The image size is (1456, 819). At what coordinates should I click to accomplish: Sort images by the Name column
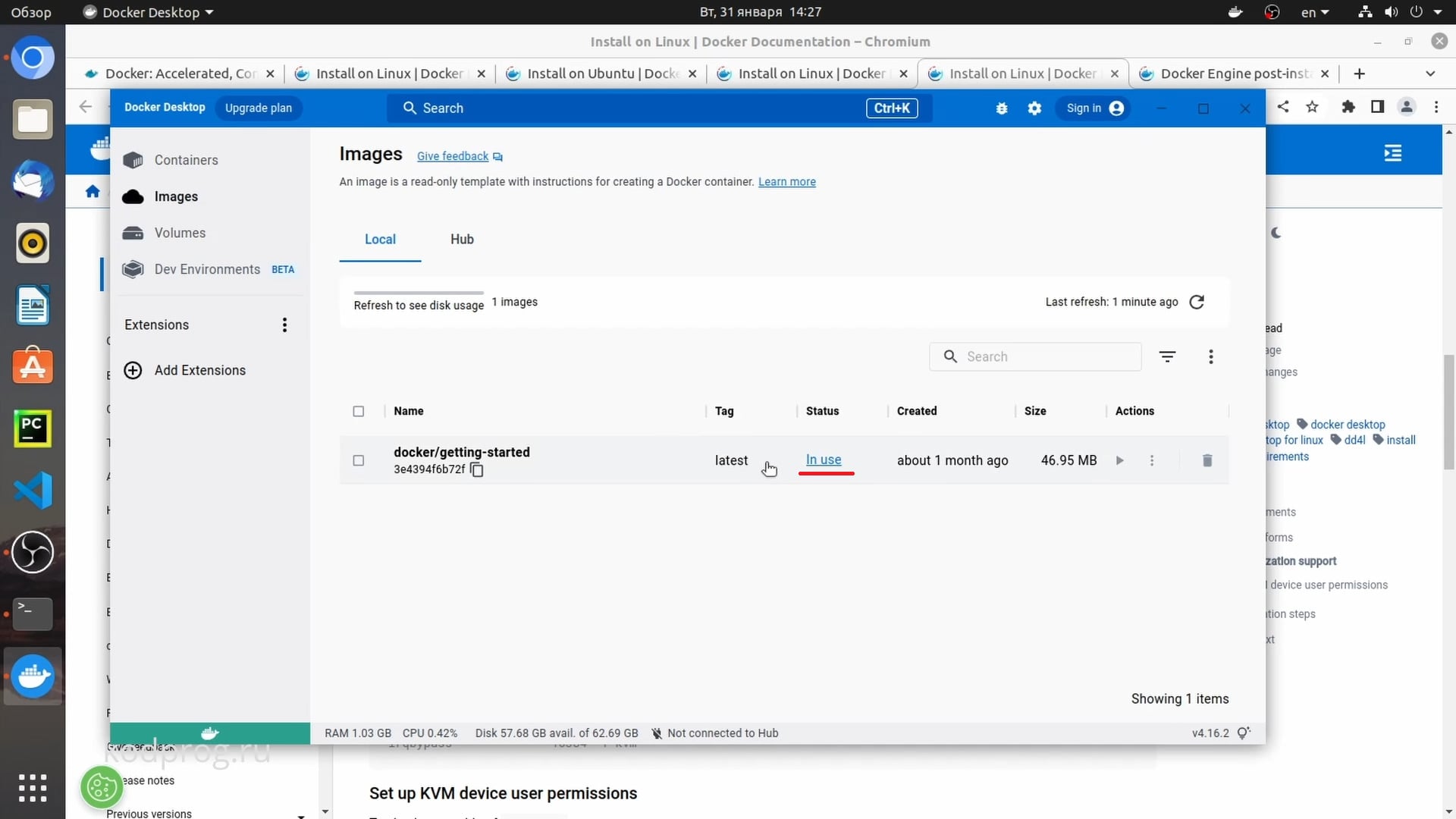click(x=409, y=411)
